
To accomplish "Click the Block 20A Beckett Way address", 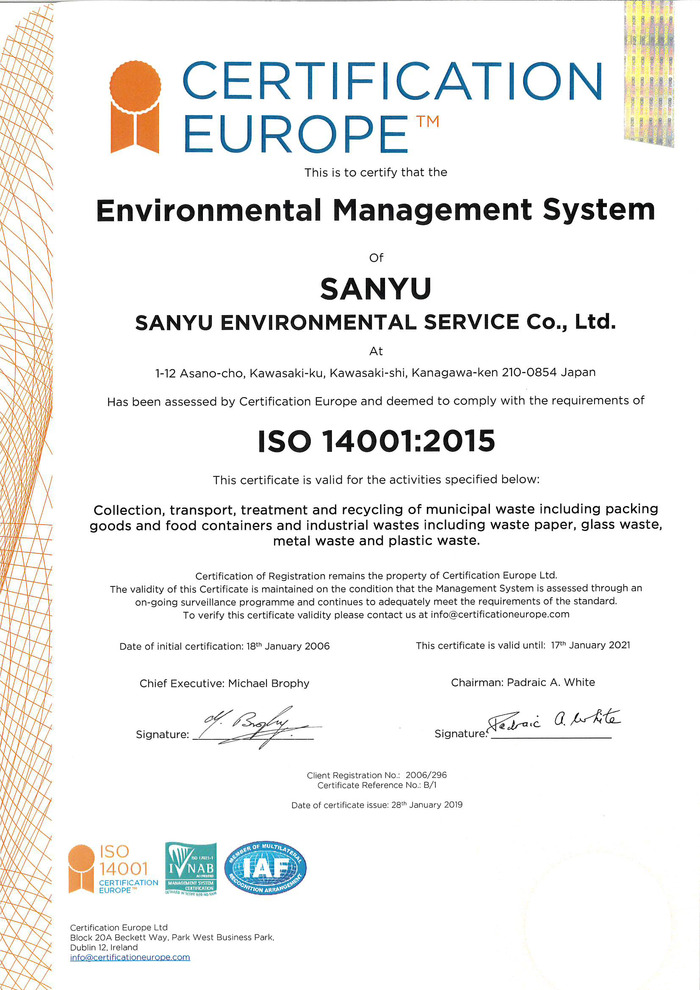I will (171, 937).
